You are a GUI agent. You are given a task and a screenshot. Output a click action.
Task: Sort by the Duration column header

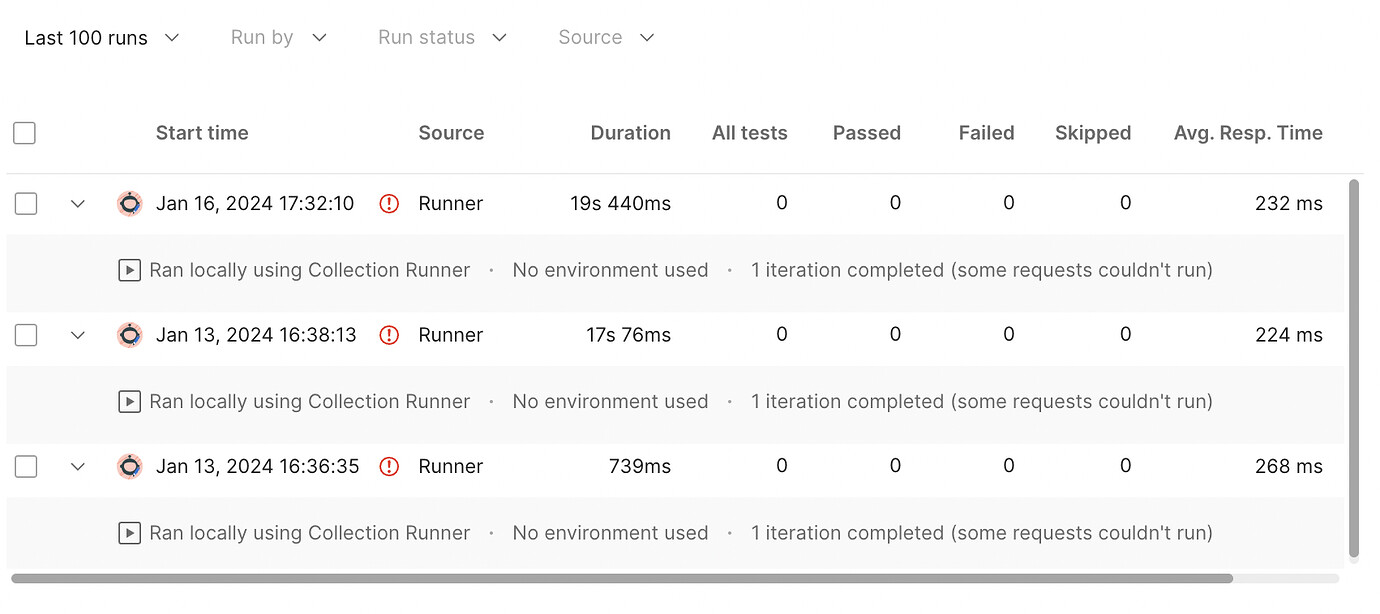tap(630, 133)
